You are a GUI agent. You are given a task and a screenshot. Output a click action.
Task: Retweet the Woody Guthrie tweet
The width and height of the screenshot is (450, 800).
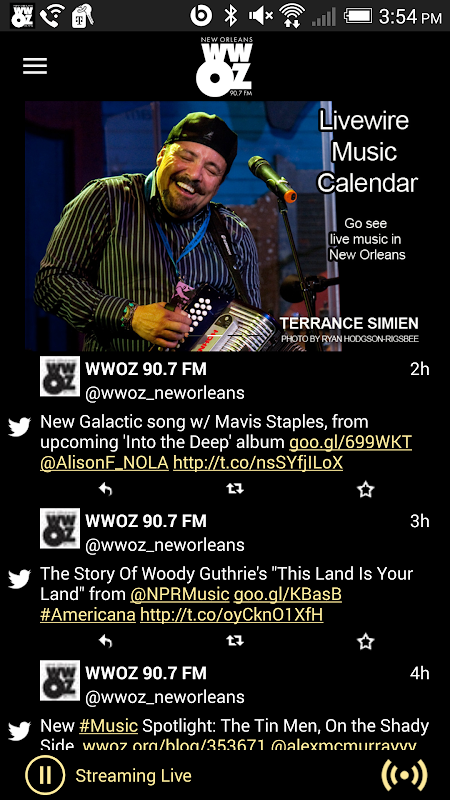click(x=235, y=641)
